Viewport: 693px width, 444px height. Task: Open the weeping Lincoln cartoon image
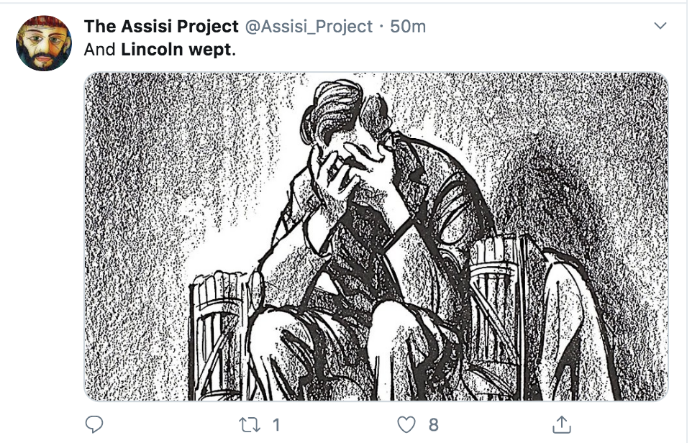pos(376,237)
